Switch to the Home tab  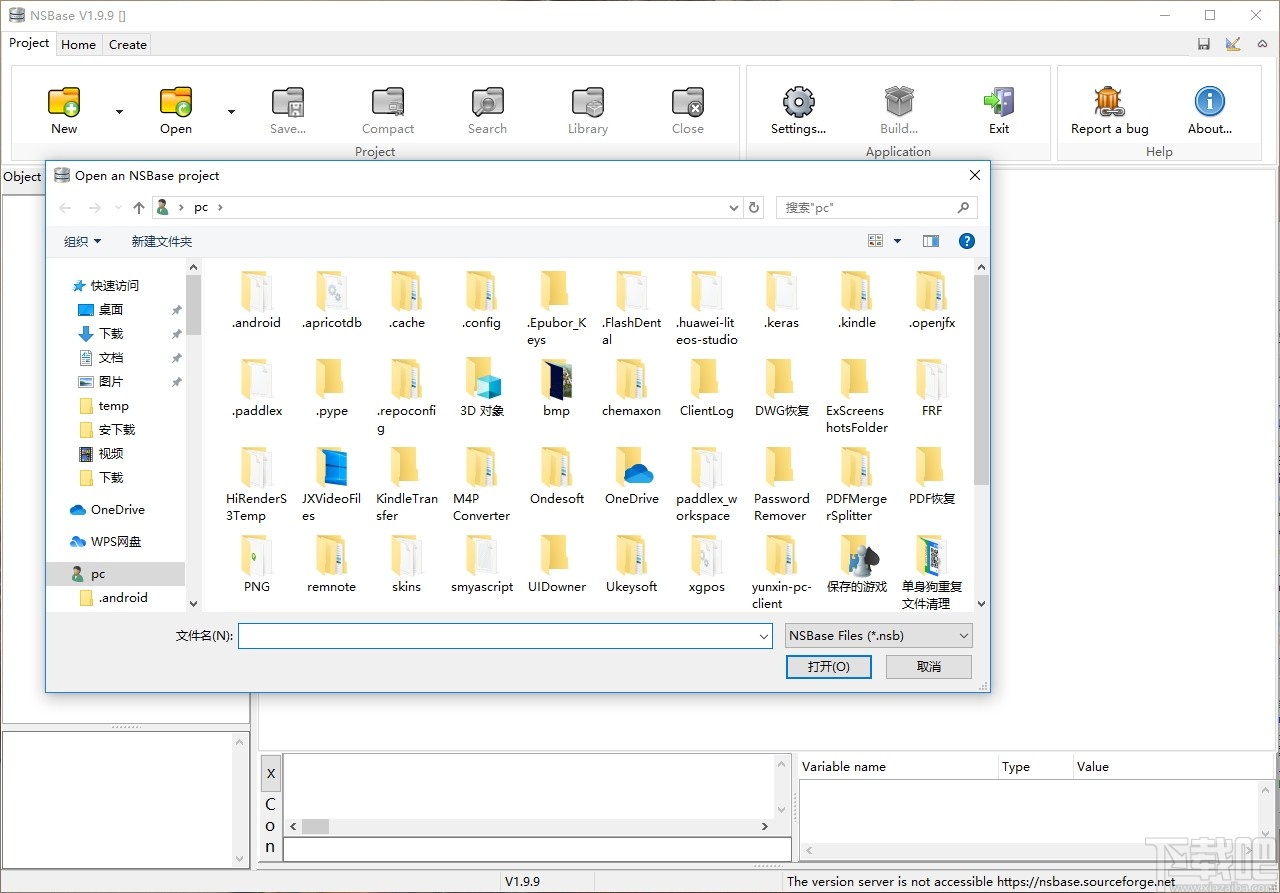pos(78,44)
